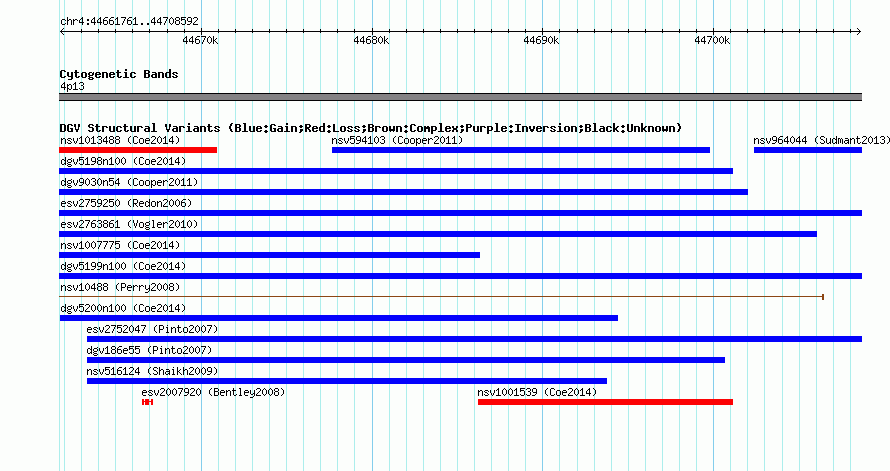
Task: Click the 44690k ruler tick label
Action: pyautogui.click(x=541, y=41)
